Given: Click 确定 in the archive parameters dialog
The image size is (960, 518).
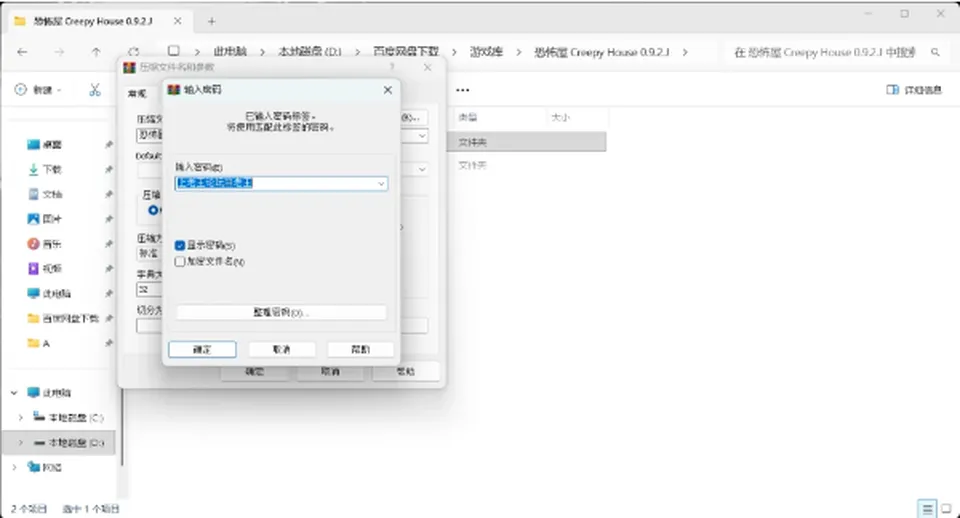Looking at the screenshot, I should coord(255,372).
